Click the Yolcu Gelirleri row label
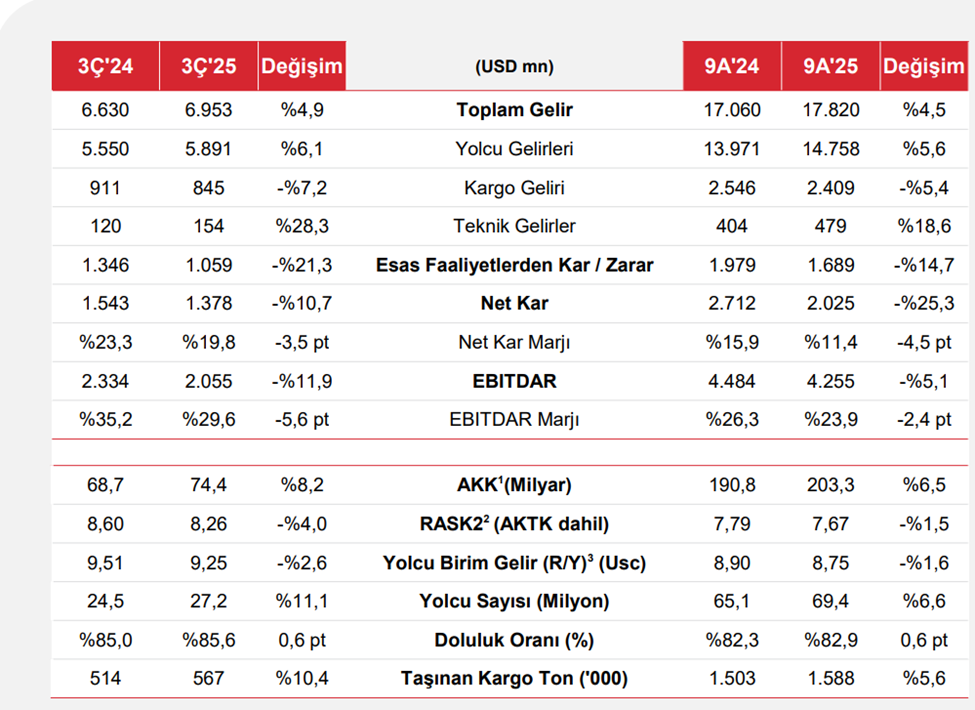Viewport: 975px width, 710px height. tap(514, 149)
